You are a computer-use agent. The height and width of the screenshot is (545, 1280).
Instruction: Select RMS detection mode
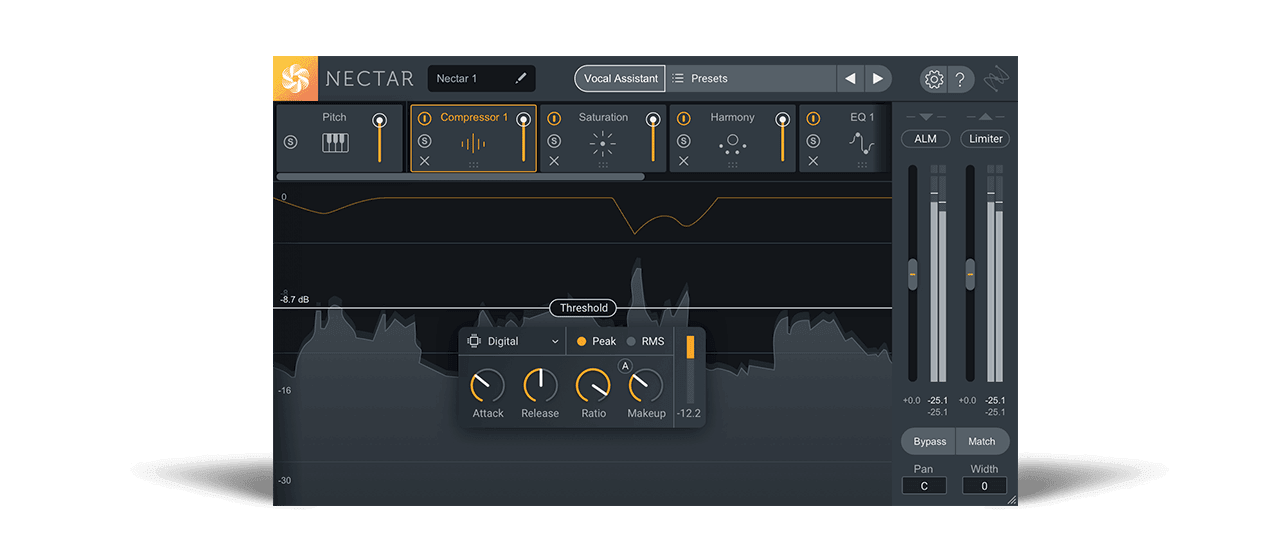pos(645,341)
